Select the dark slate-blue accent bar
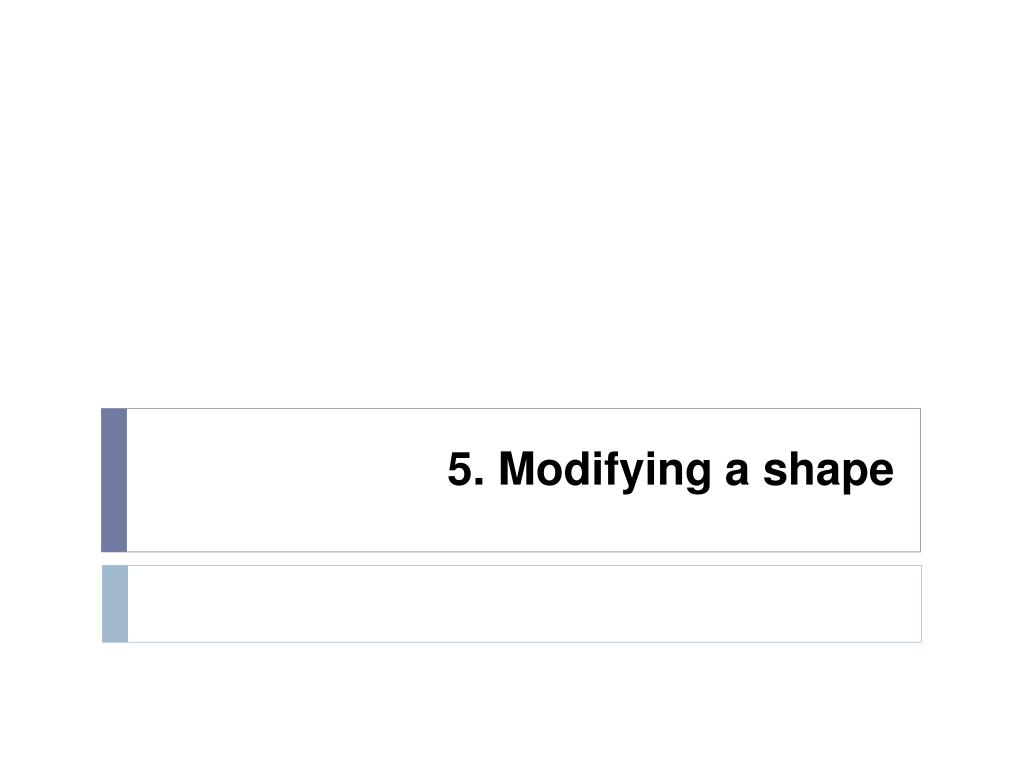 114,480
